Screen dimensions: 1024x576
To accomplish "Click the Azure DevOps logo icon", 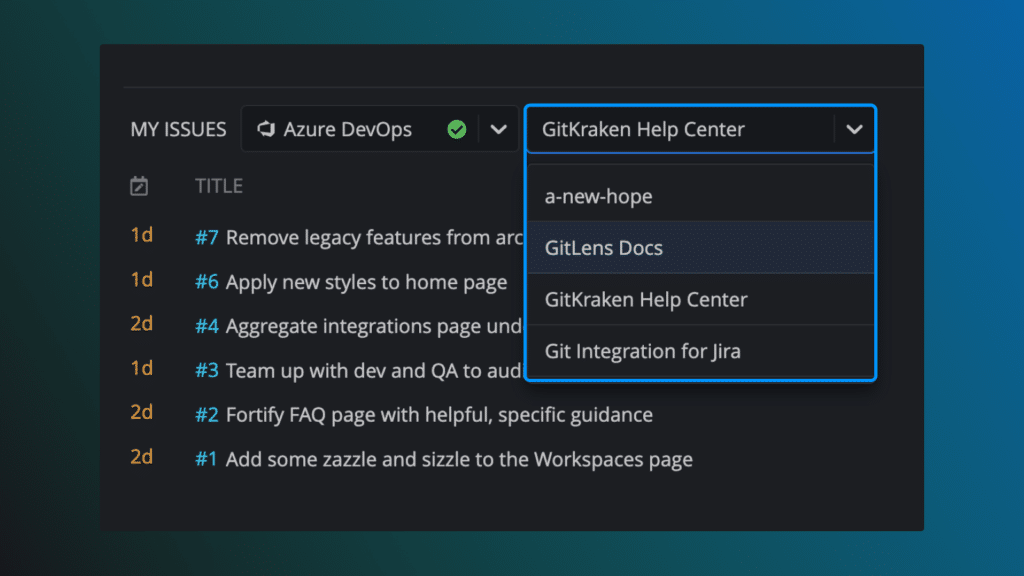I will [x=266, y=129].
